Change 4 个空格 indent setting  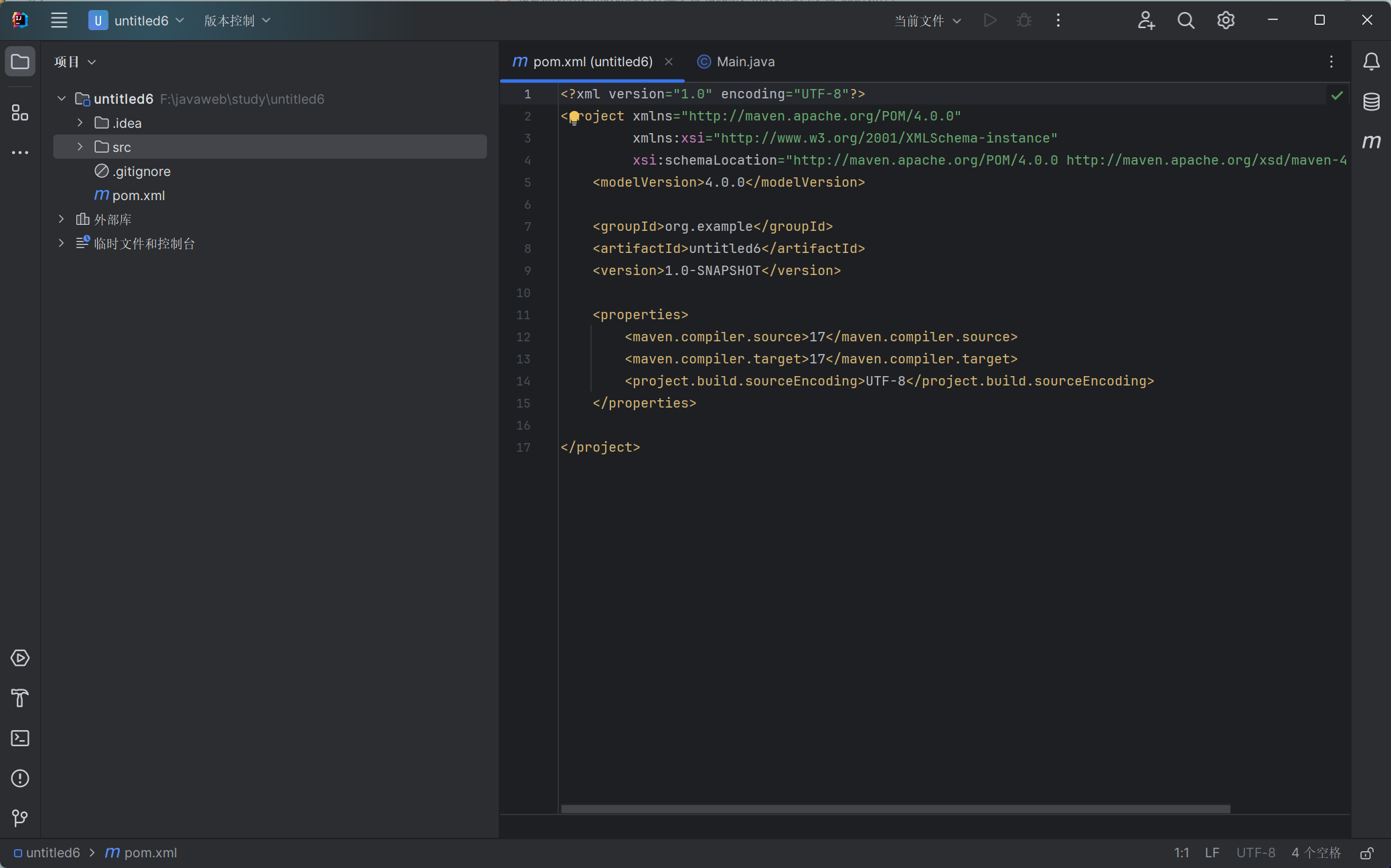click(1316, 853)
